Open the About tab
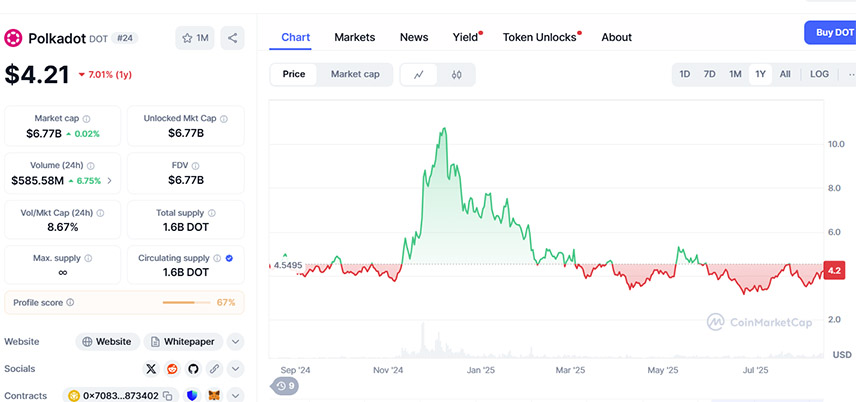 [616, 37]
